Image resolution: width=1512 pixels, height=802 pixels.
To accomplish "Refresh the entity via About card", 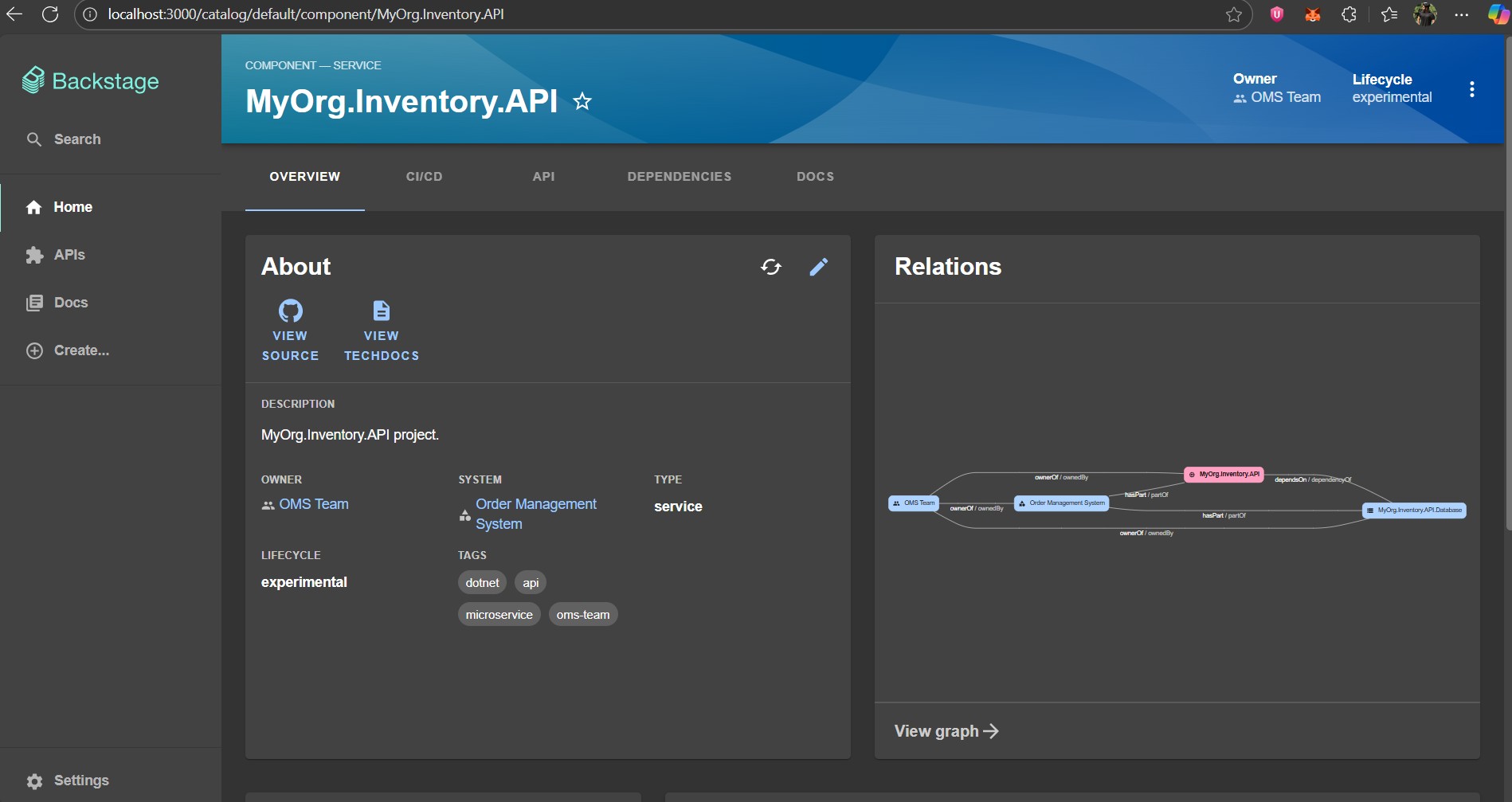I will click(771, 267).
